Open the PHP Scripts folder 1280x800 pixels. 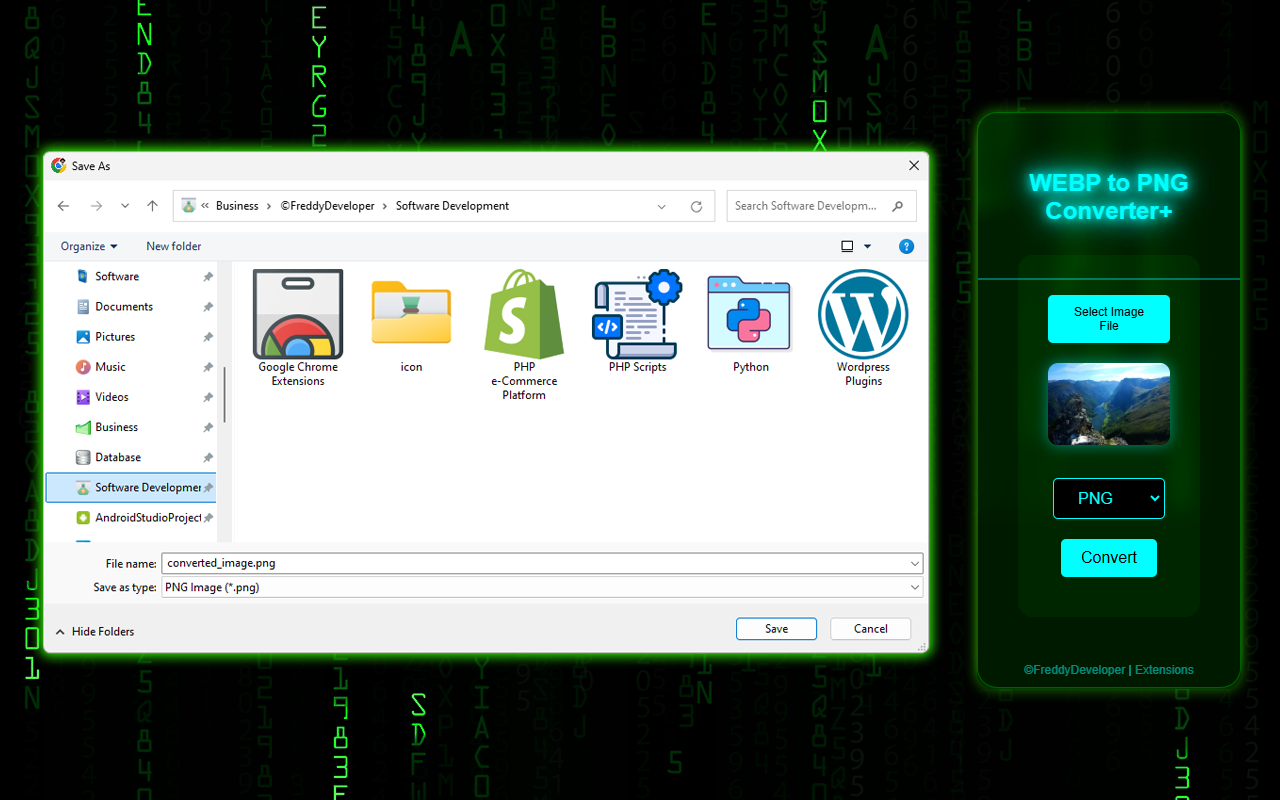click(x=637, y=321)
